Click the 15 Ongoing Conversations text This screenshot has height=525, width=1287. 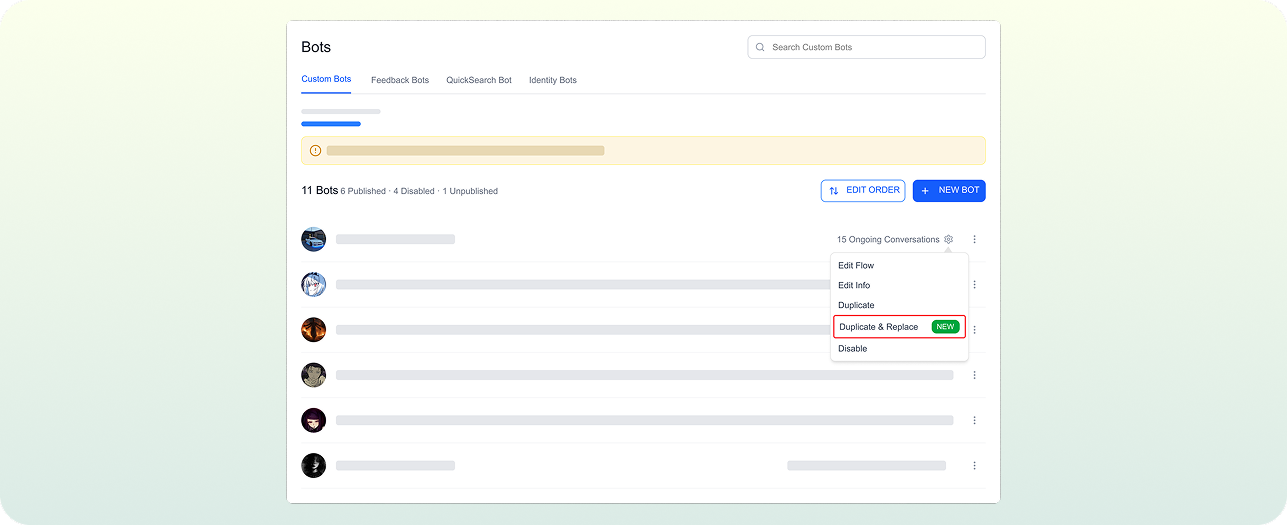888,240
